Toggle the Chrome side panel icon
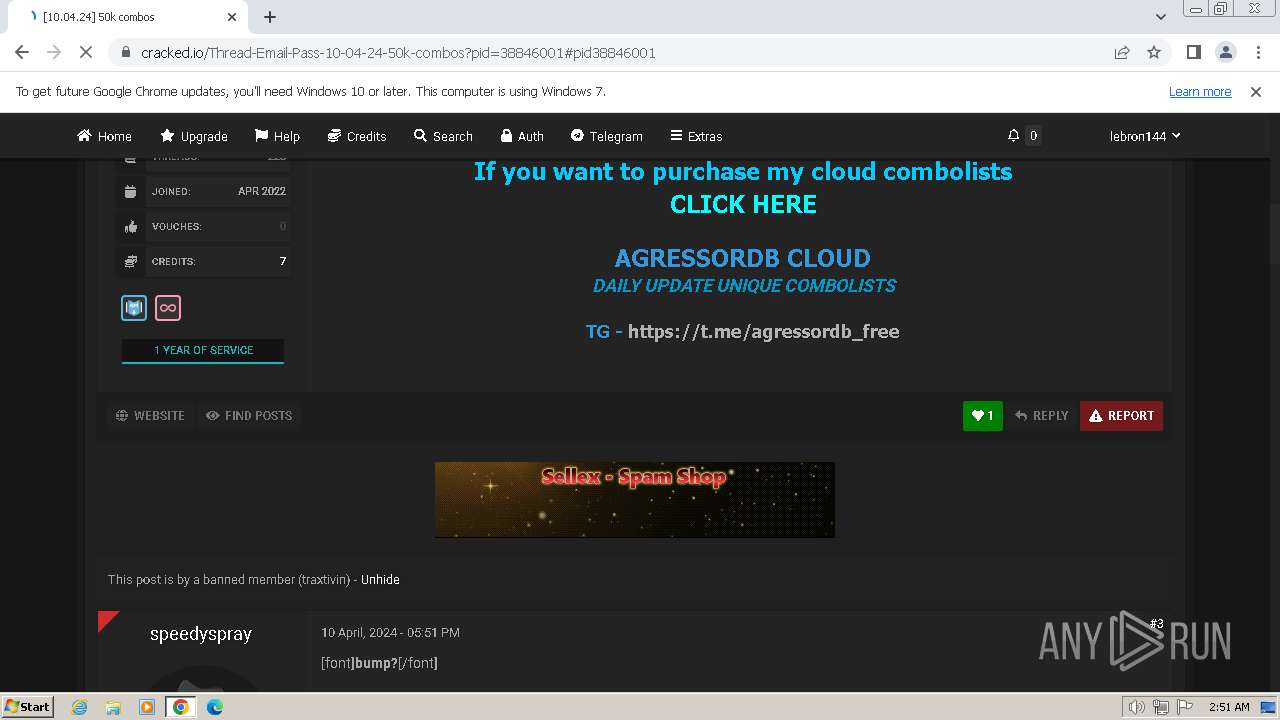The width and height of the screenshot is (1280, 720). point(1193,52)
